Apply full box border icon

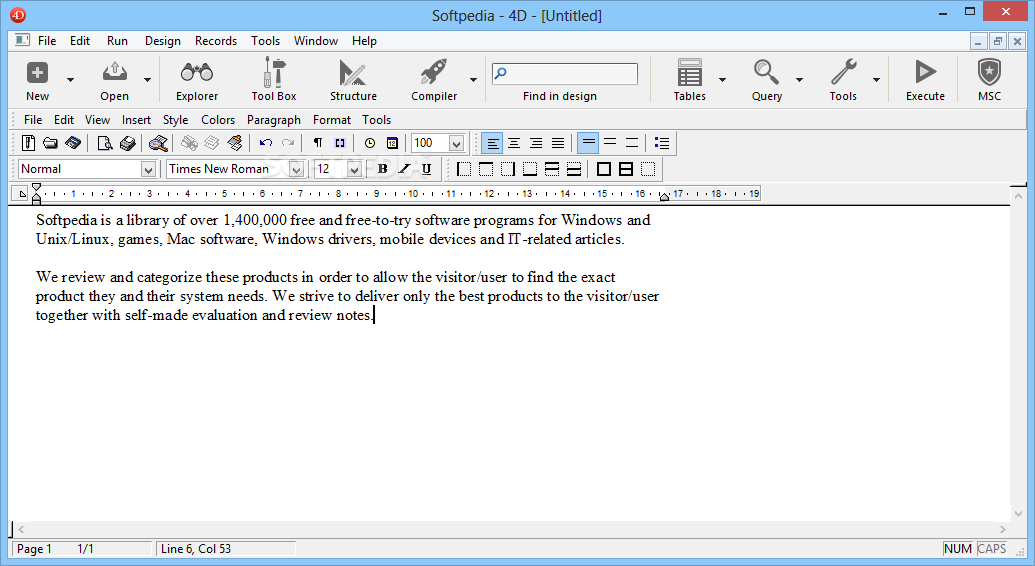[x=603, y=169]
